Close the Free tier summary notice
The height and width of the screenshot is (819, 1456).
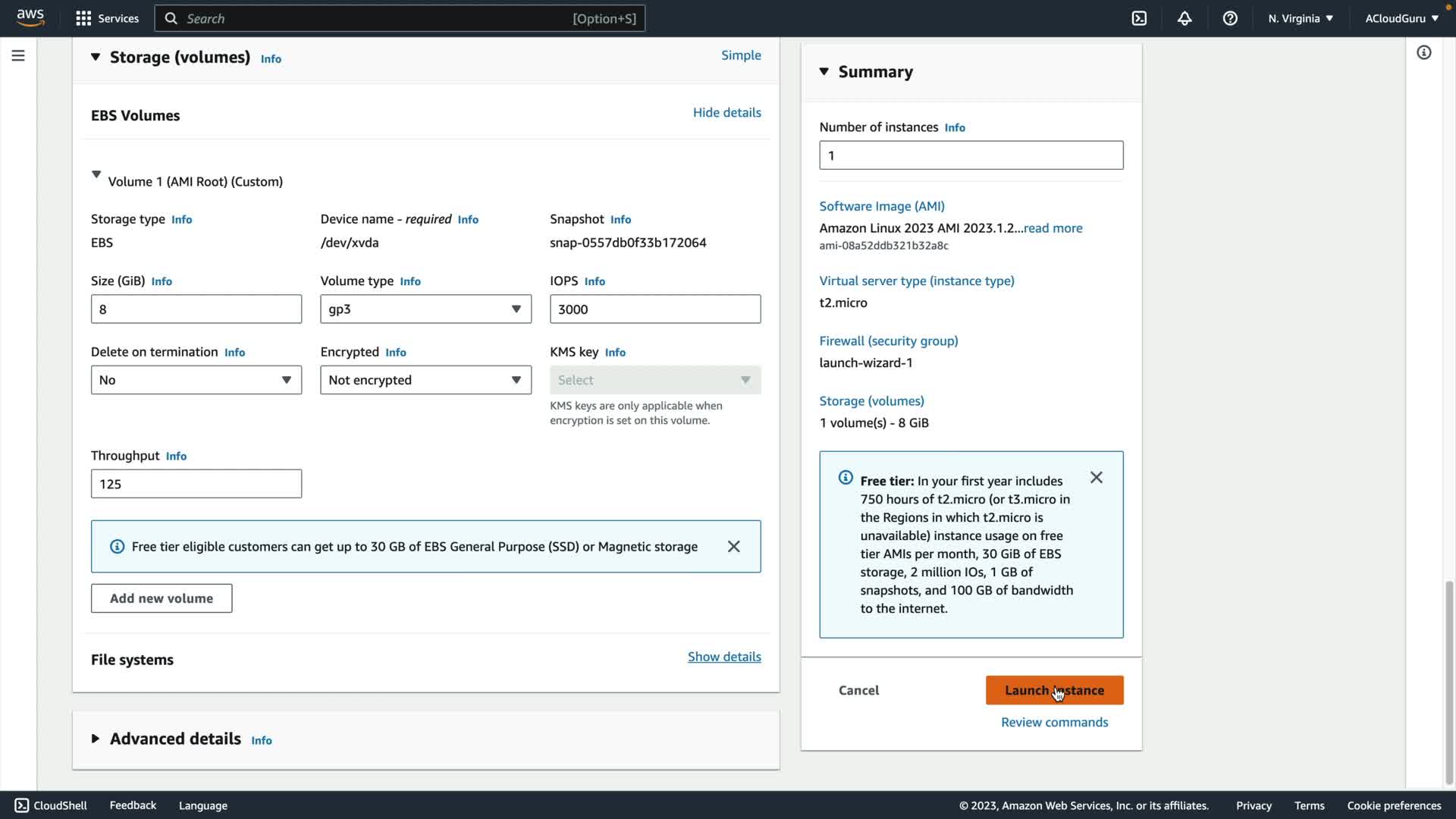1096,478
